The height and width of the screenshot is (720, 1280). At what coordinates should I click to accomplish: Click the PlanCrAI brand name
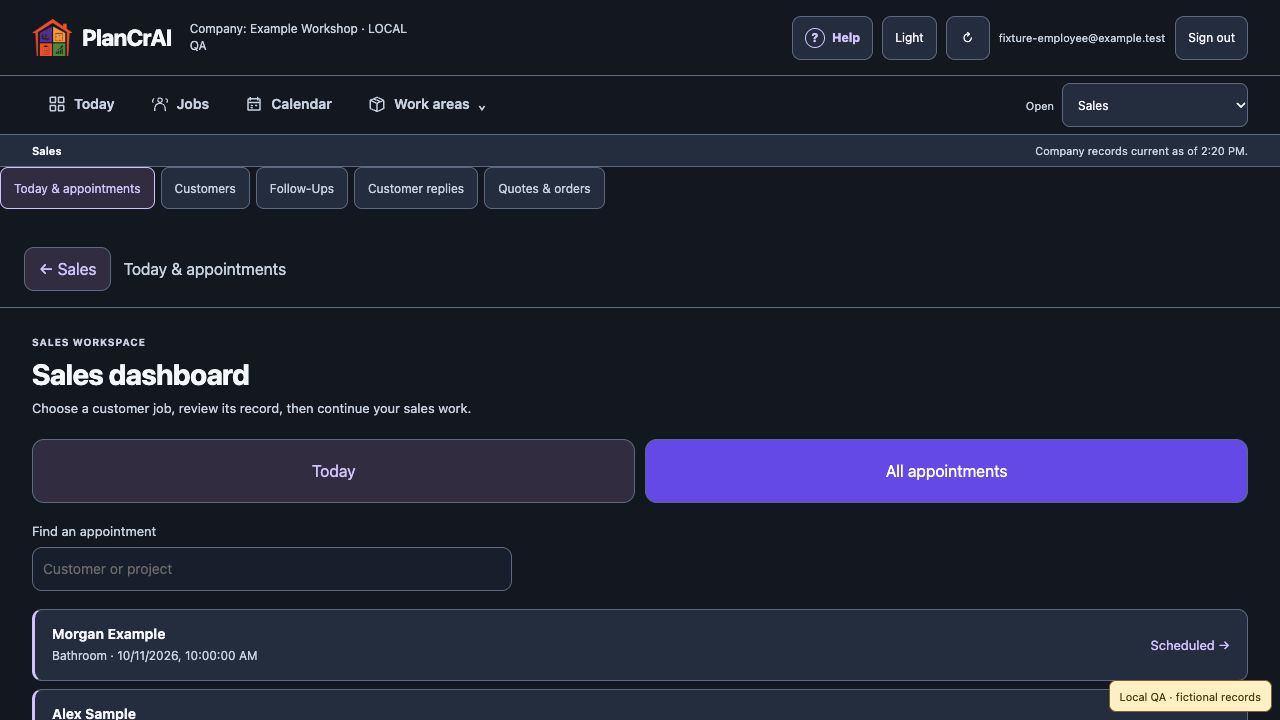(126, 38)
